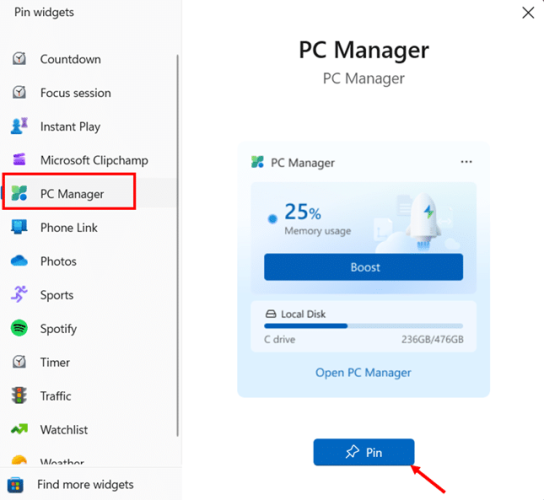Open the widget preview three-dots menu
This screenshot has height=500, width=544.
(x=466, y=162)
